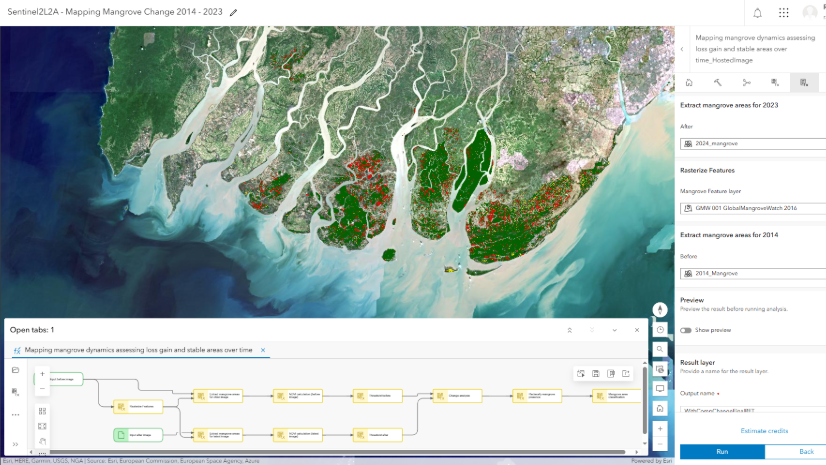The height and width of the screenshot is (465, 826).
Task: Open the app launcher grid
Action: click(783, 13)
